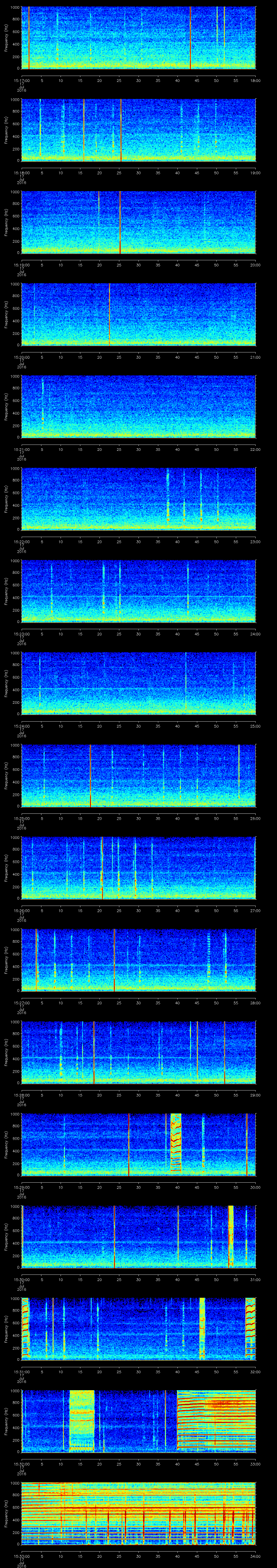The image size is (277, 1568).
Task: Click the 33:00 end time label
Action: tap(255, 1464)
